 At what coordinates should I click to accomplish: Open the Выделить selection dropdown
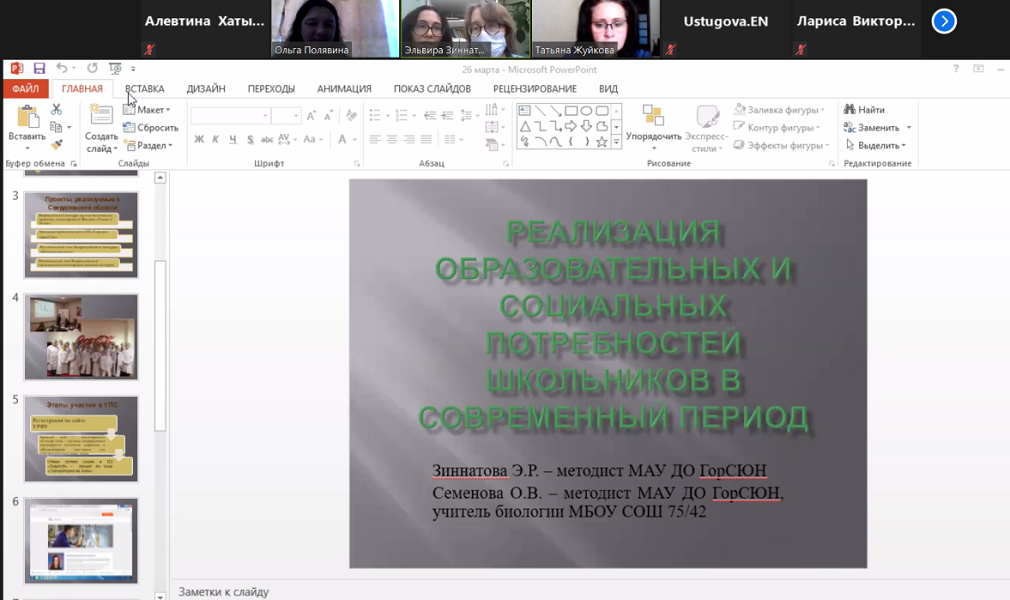point(877,145)
